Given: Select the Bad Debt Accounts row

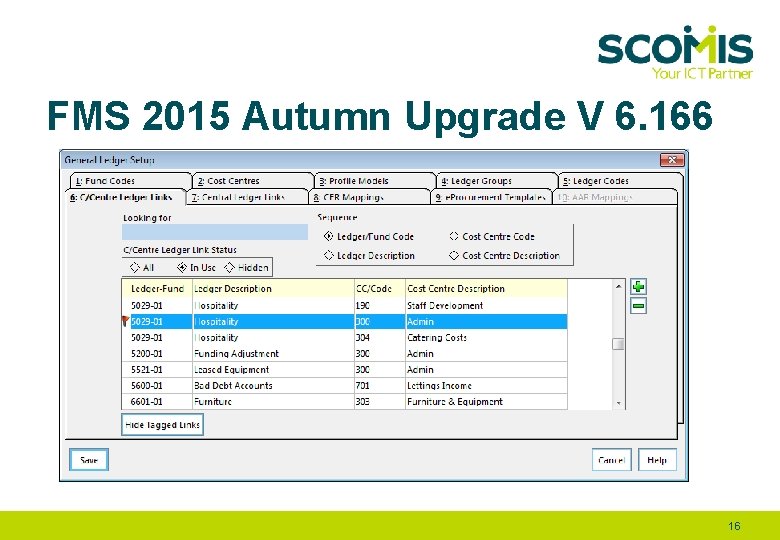Looking at the screenshot, I should point(345,385).
